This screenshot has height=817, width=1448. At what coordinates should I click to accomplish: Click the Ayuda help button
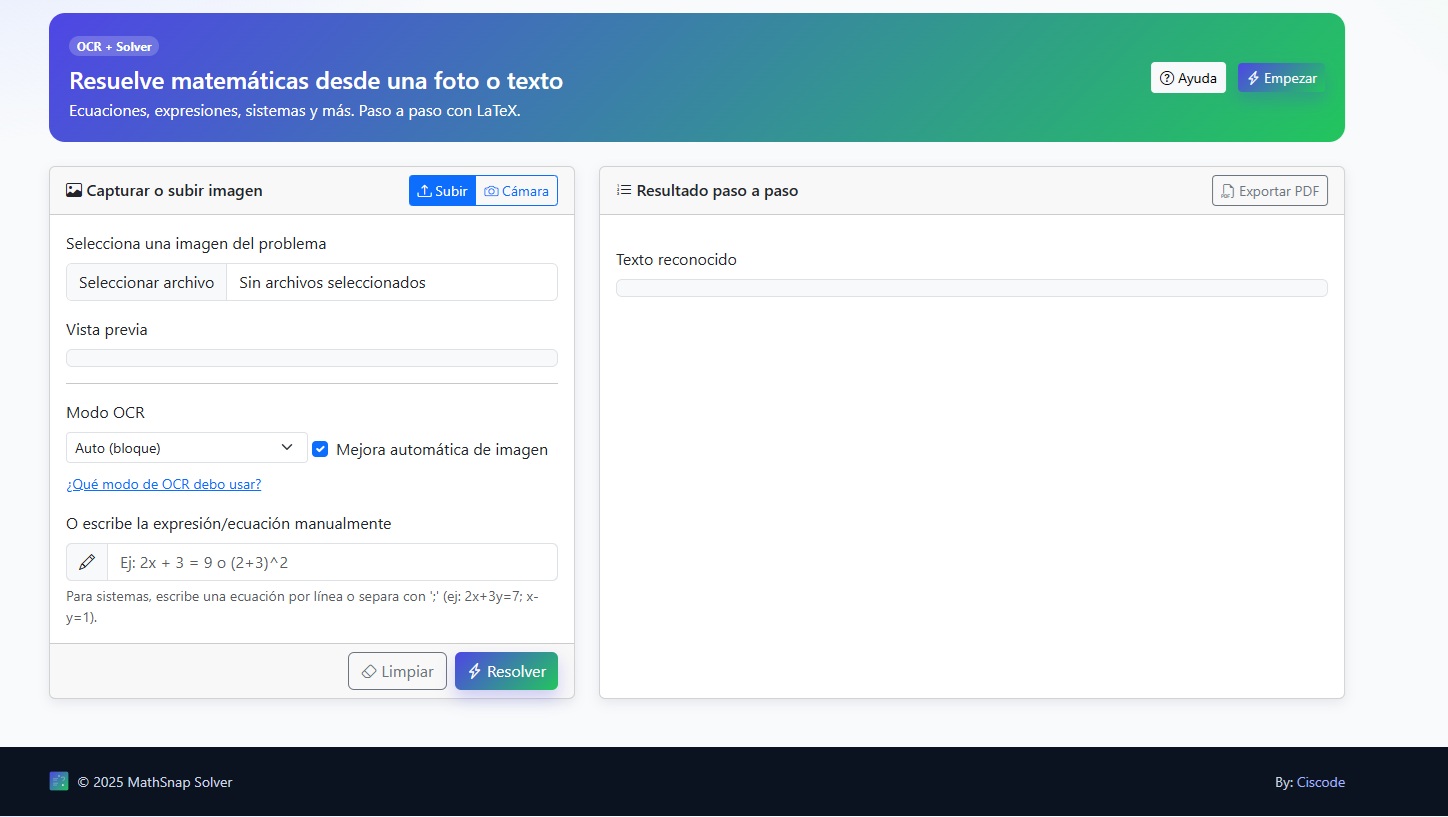(1188, 78)
